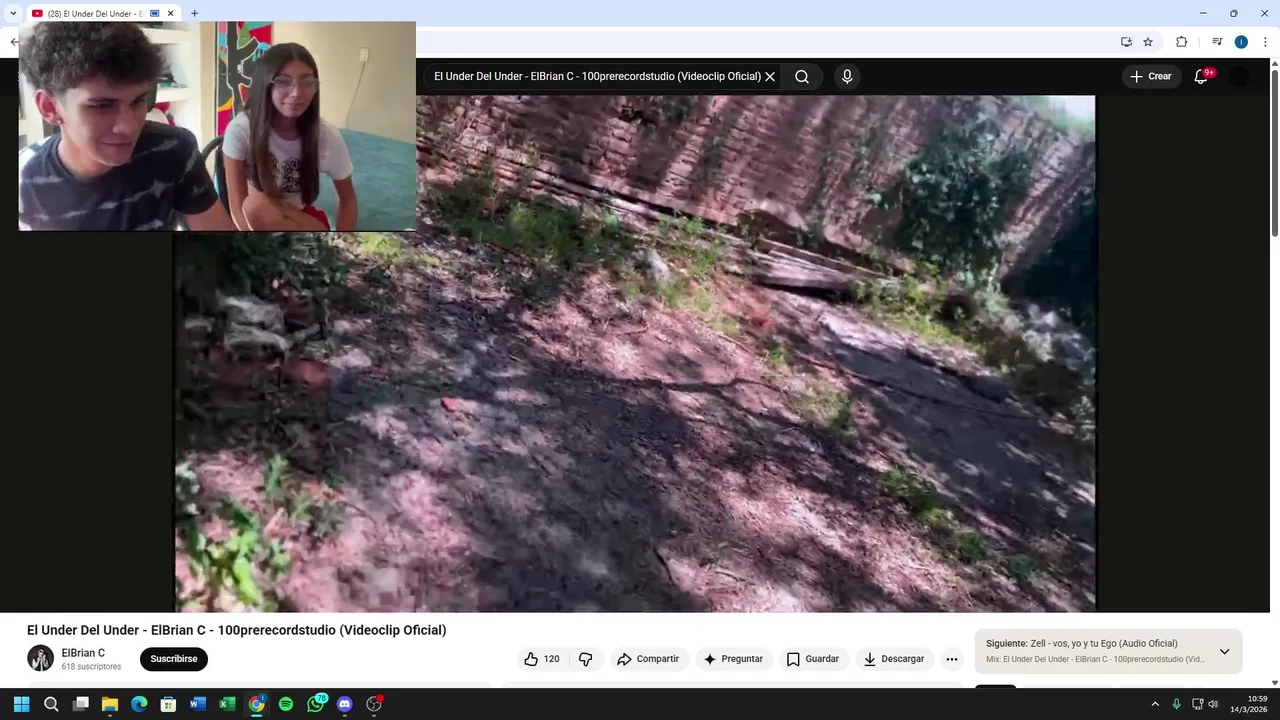Open Windows taskbar search
Screen dimensions: 1280x720
[x=51, y=704]
